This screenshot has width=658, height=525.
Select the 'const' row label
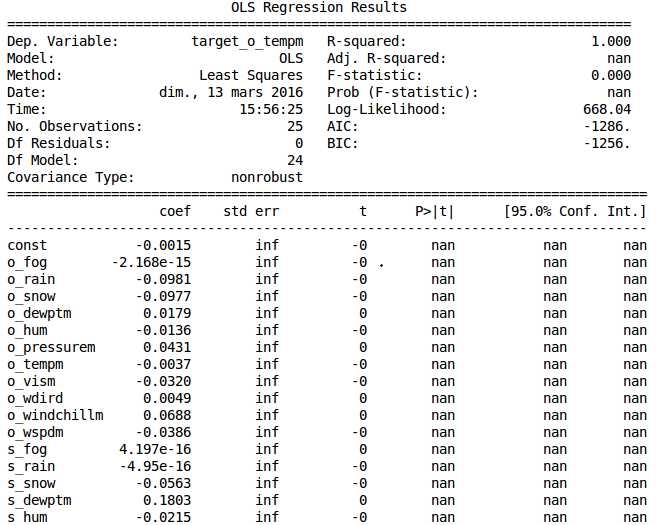pos(27,246)
